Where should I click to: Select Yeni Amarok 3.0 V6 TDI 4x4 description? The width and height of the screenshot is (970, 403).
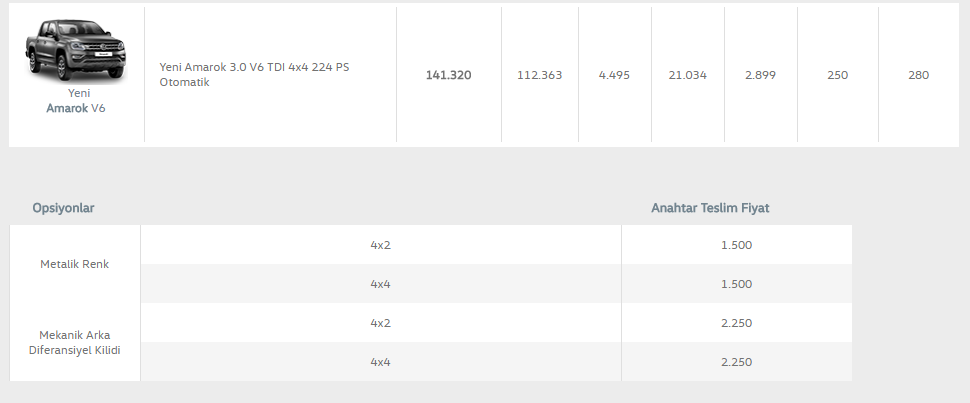254,75
